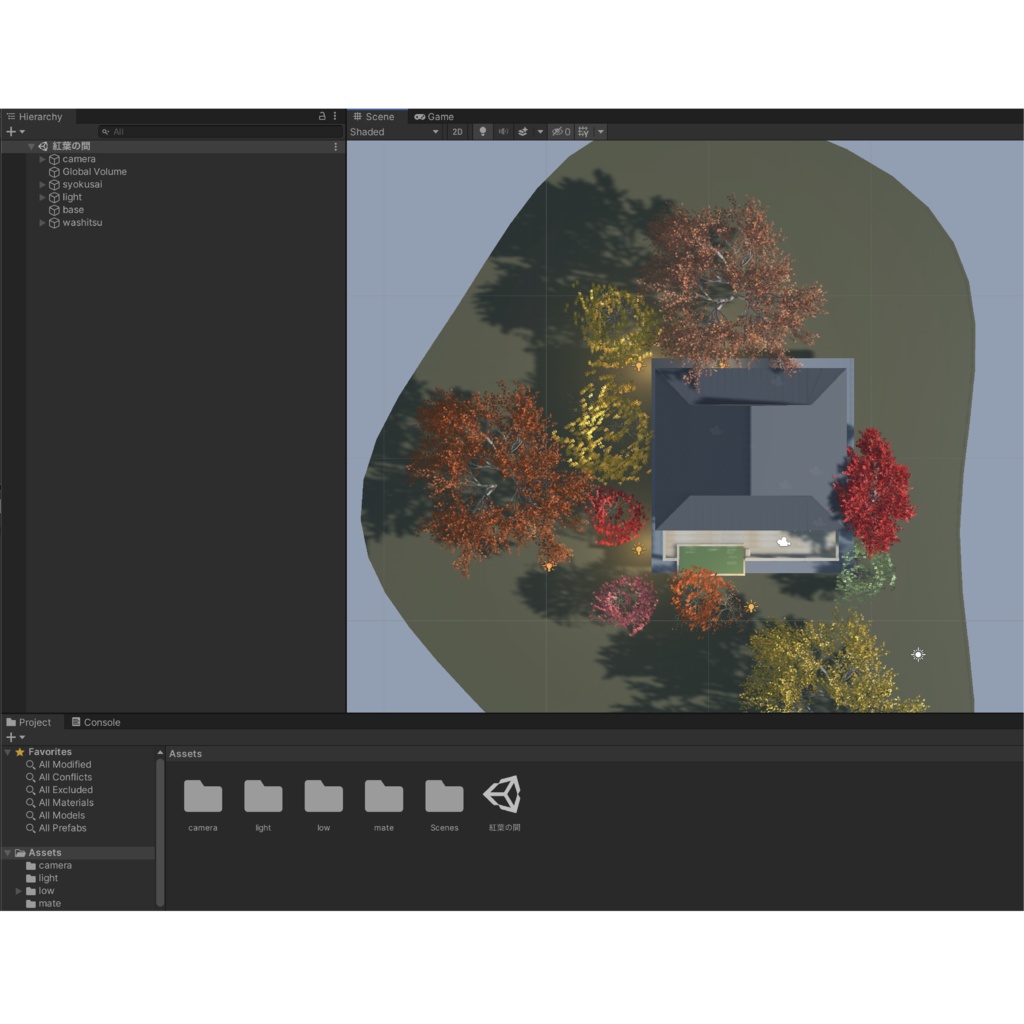Screen dimensions: 1024x1024
Task: Open grid settings dropdown arrow
Action: tap(601, 132)
